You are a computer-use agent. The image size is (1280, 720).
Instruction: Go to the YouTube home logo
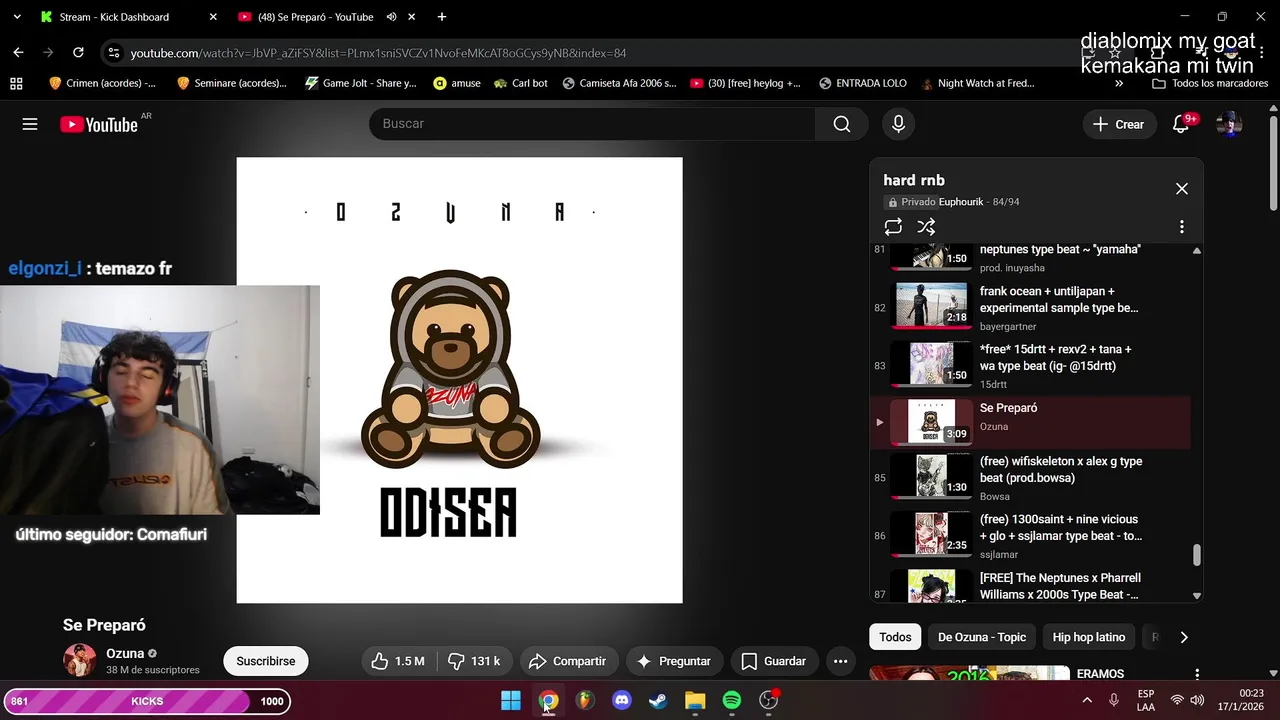98,124
